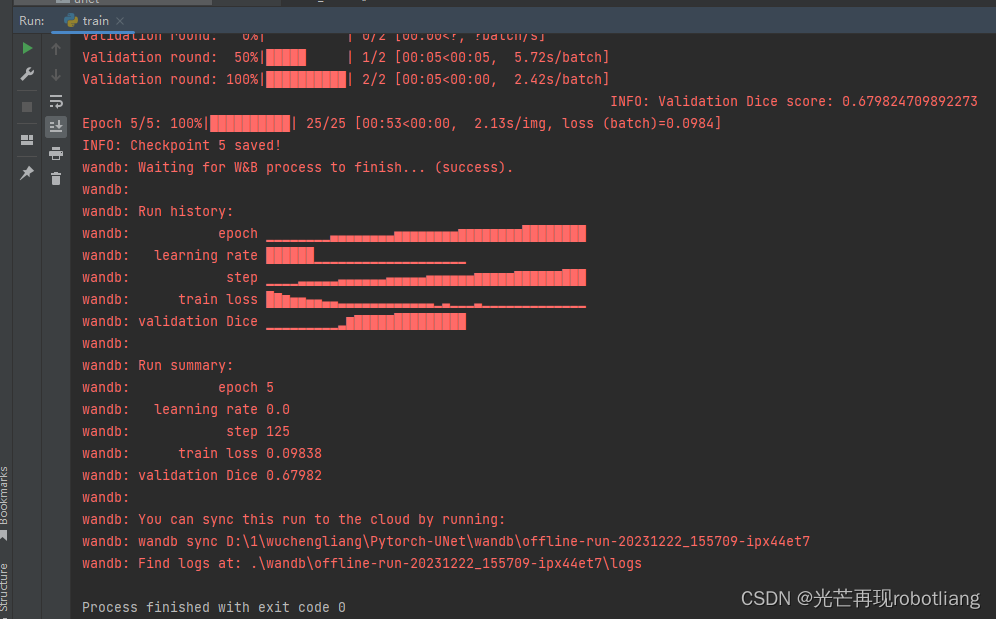Click the 'train loss 0.09838' summary line

(x=201, y=454)
